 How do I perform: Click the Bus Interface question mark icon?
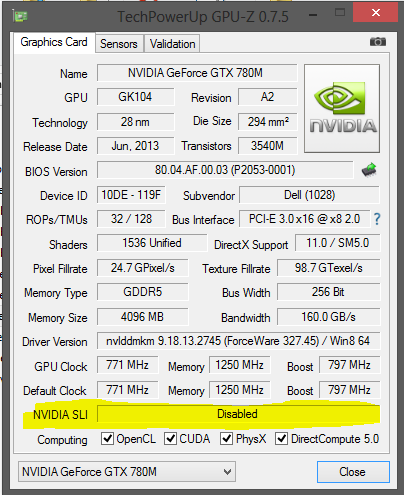click(x=377, y=219)
